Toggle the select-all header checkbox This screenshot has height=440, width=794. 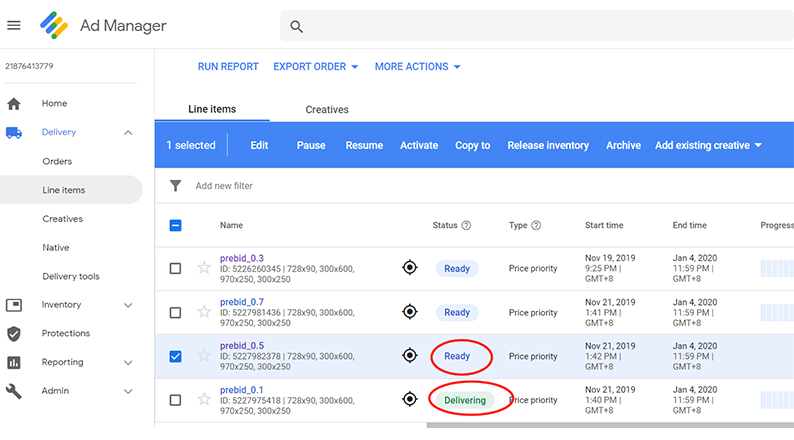175,225
